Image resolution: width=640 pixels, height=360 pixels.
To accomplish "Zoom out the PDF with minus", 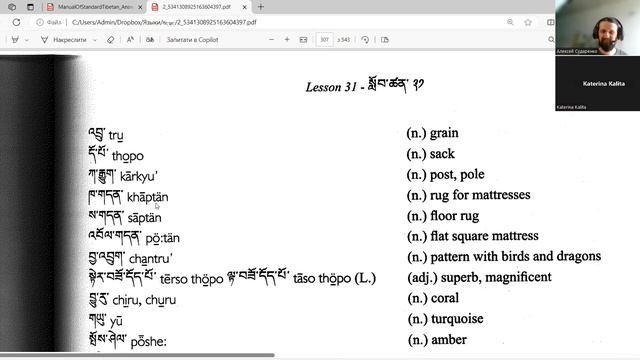I will (271, 40).
